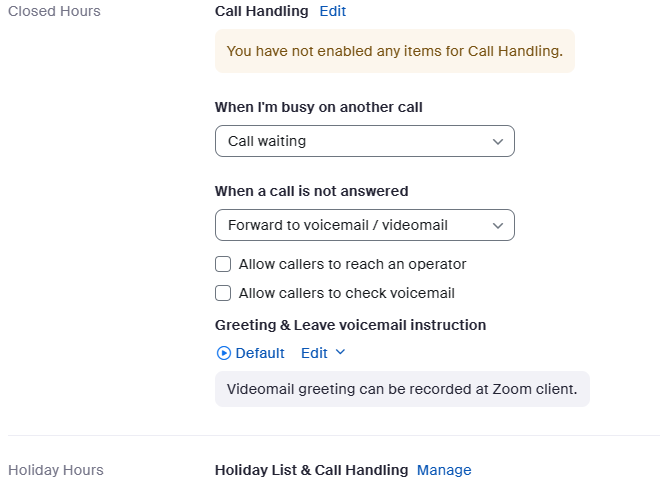Click the Greeting & Leave voicemail instruction heading
The width and height of the screenshot is (660, 488).
(x=350, y=325)
